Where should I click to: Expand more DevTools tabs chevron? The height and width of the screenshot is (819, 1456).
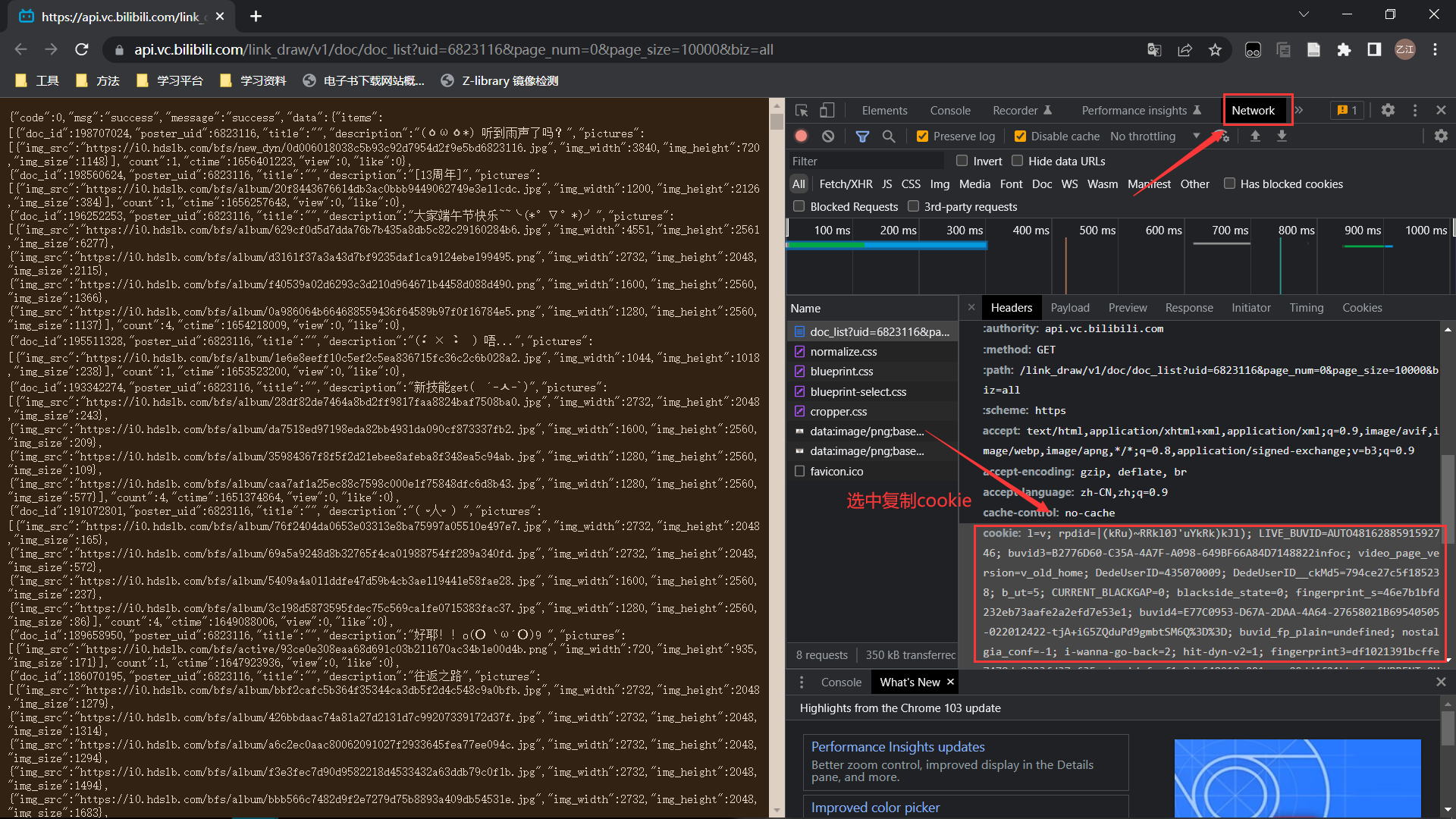tap(1299, 111)
